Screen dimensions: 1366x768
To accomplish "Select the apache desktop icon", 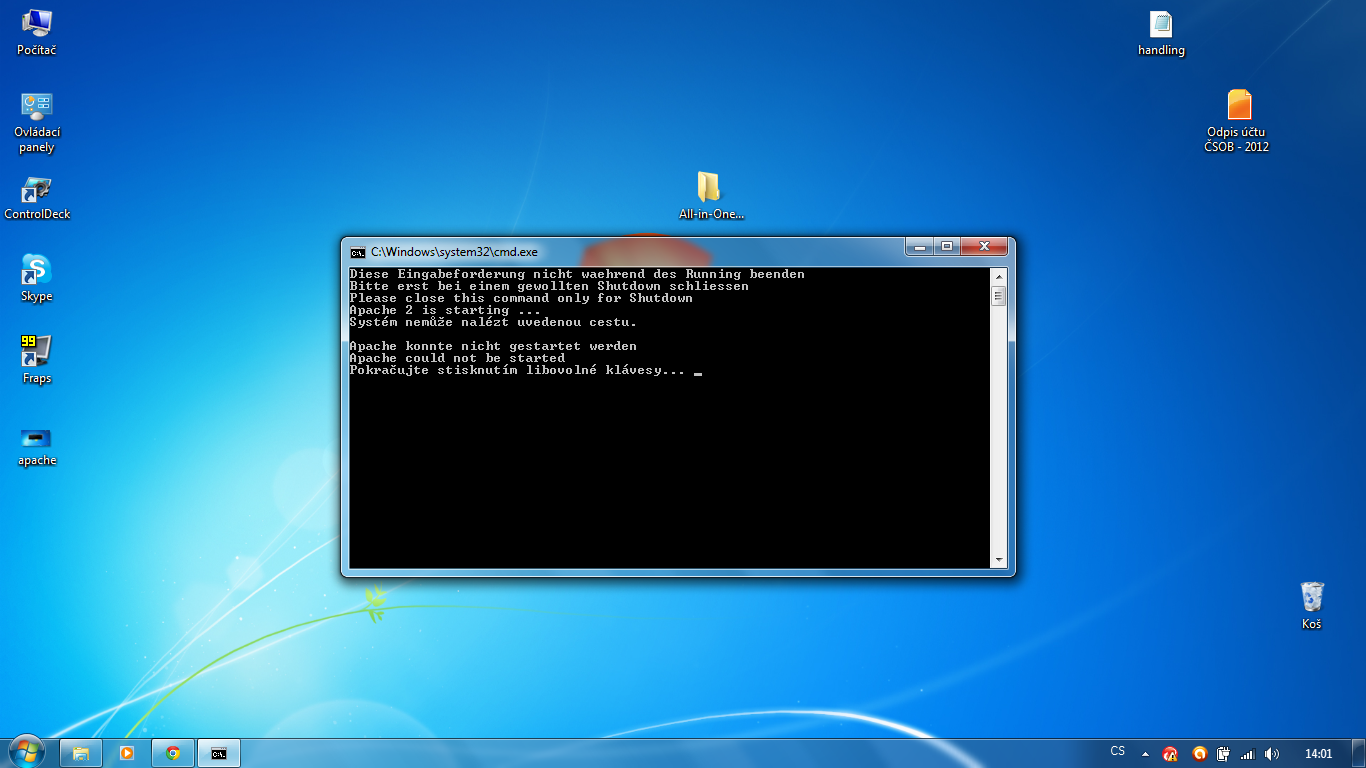I will click(x=37, y=446).
